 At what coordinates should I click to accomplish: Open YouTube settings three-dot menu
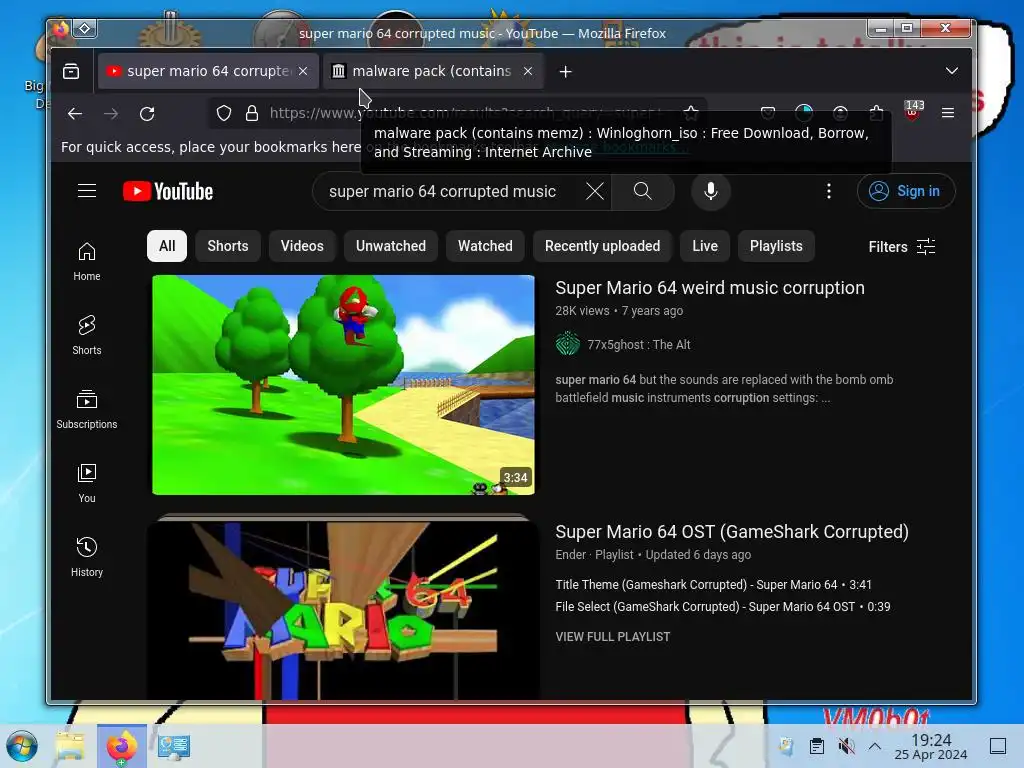point(829,191)
